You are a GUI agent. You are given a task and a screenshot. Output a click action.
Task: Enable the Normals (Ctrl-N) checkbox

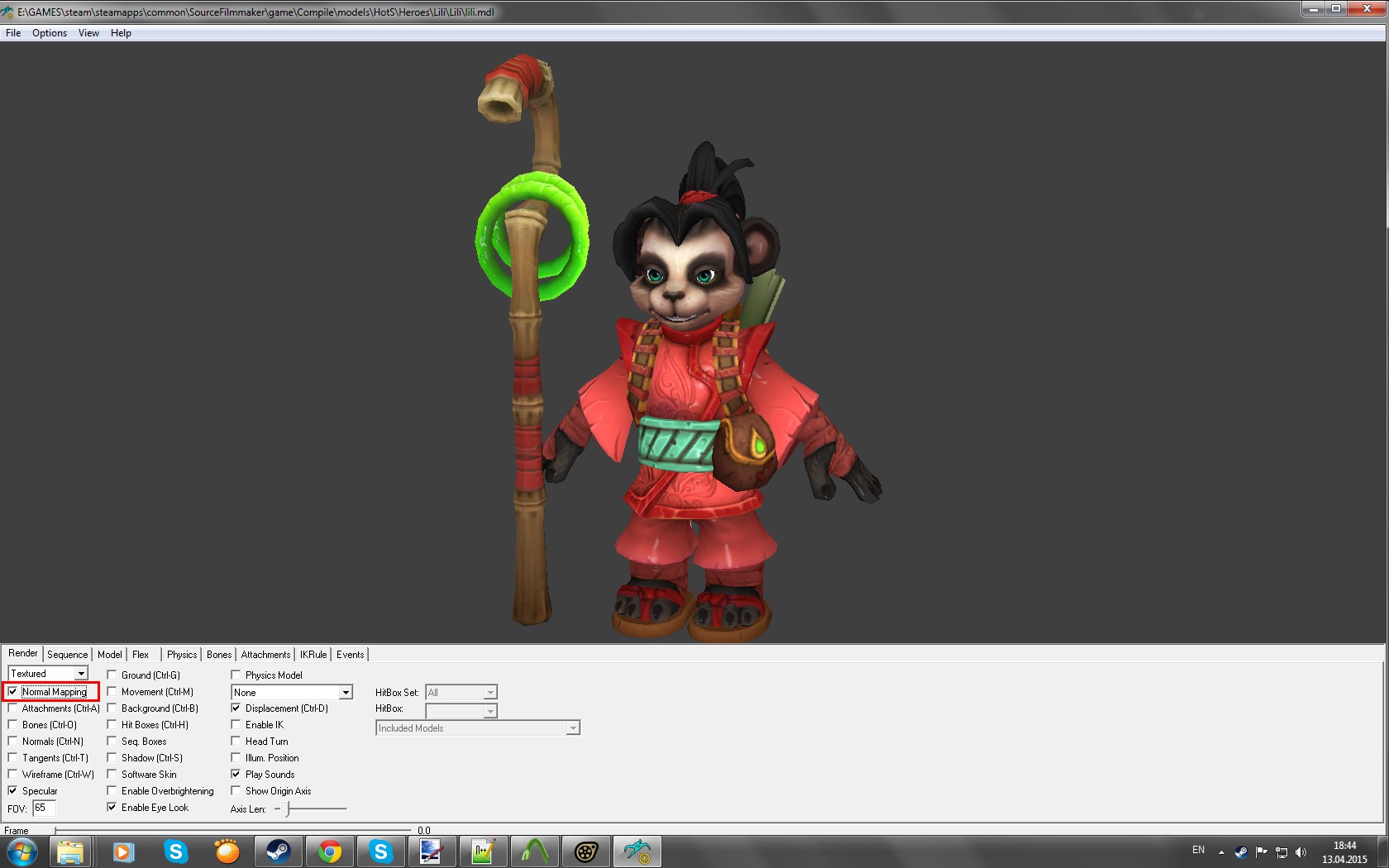tap(12, 742)
